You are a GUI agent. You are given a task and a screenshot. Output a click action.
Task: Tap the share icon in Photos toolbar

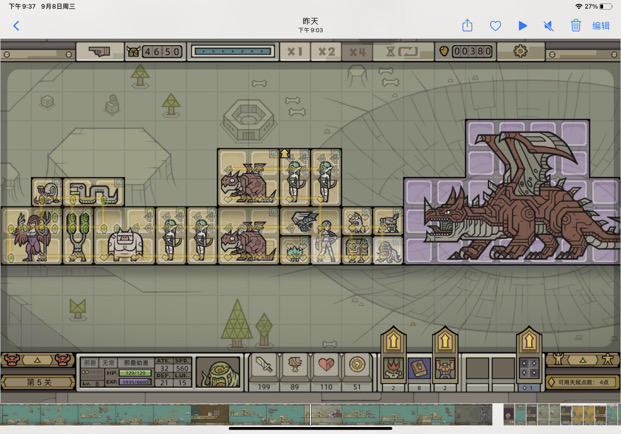tap(467, 26)
